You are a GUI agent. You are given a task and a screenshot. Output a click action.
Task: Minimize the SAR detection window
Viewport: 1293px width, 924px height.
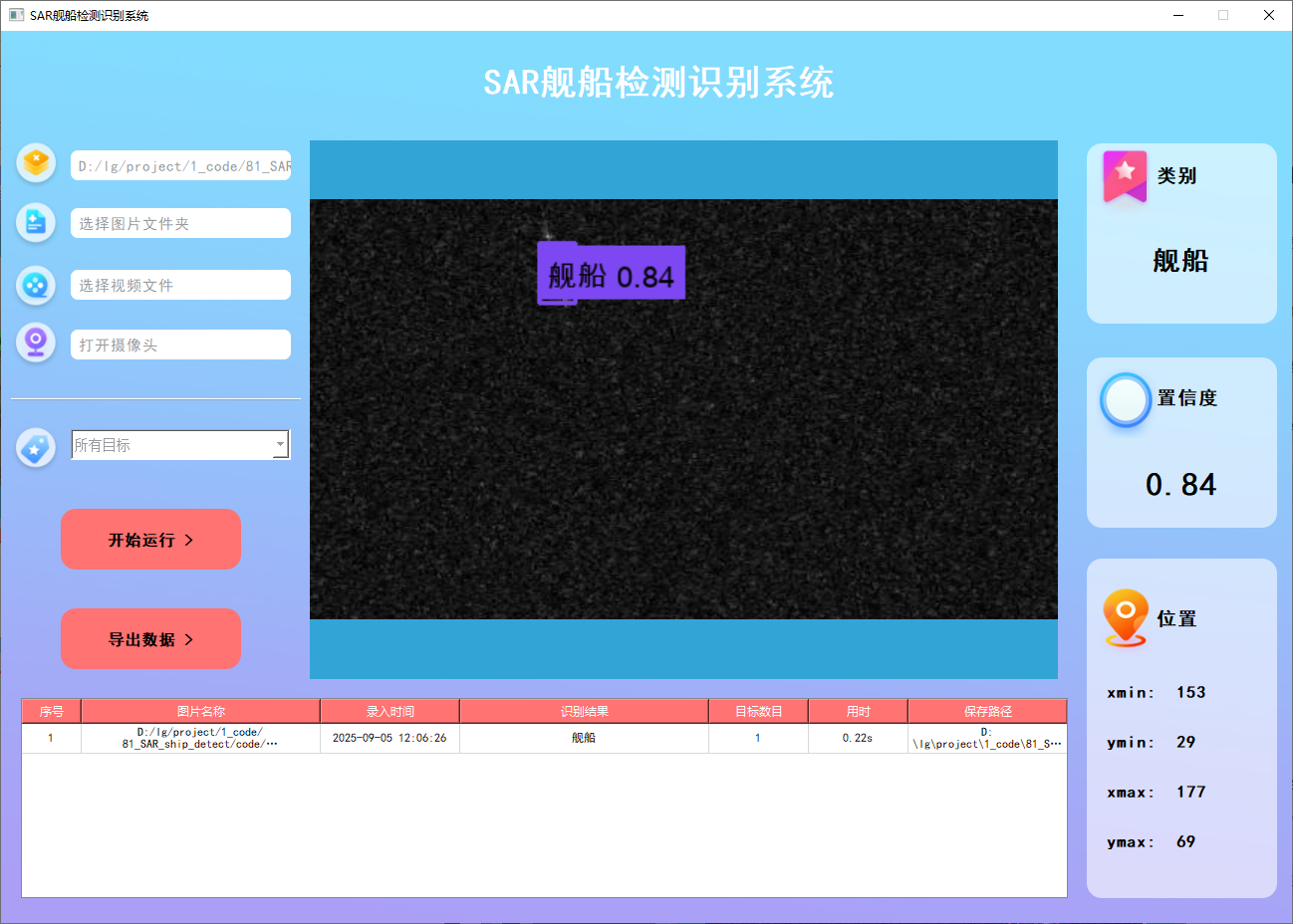pos(1178,15)
